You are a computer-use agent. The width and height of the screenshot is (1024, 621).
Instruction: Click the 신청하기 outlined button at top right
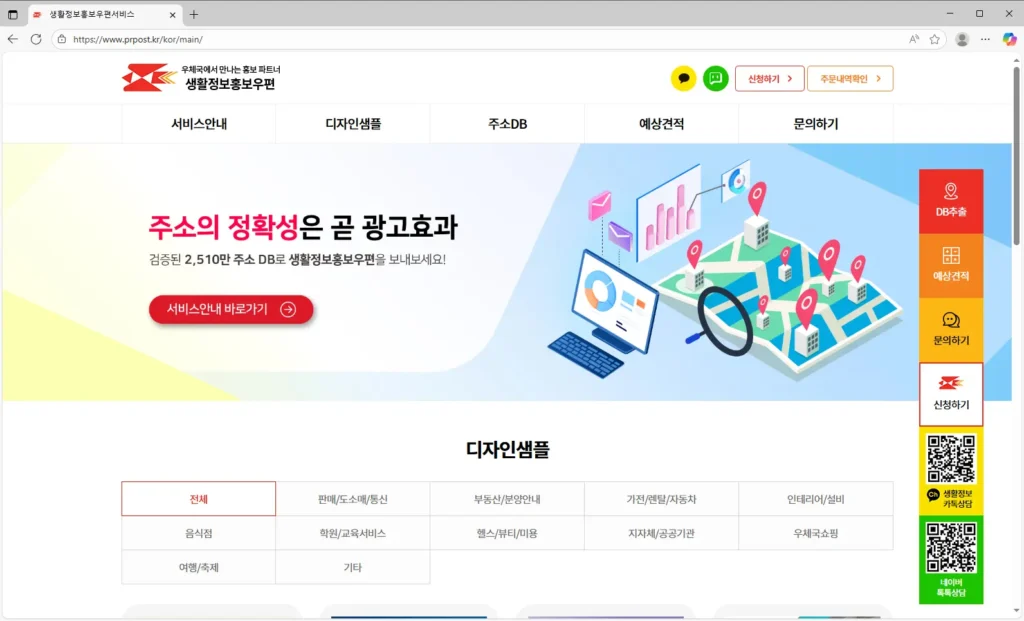point(769,78)
